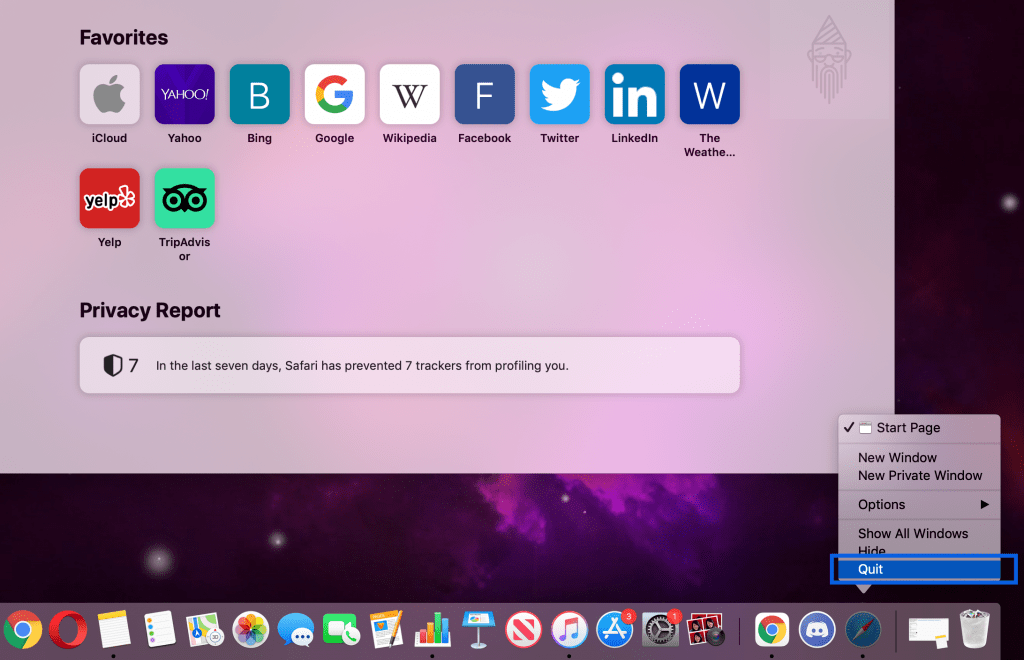The image size is (1024, 660).
Task: Open Discord from the Dock
Action: click(x=817, y=630)
